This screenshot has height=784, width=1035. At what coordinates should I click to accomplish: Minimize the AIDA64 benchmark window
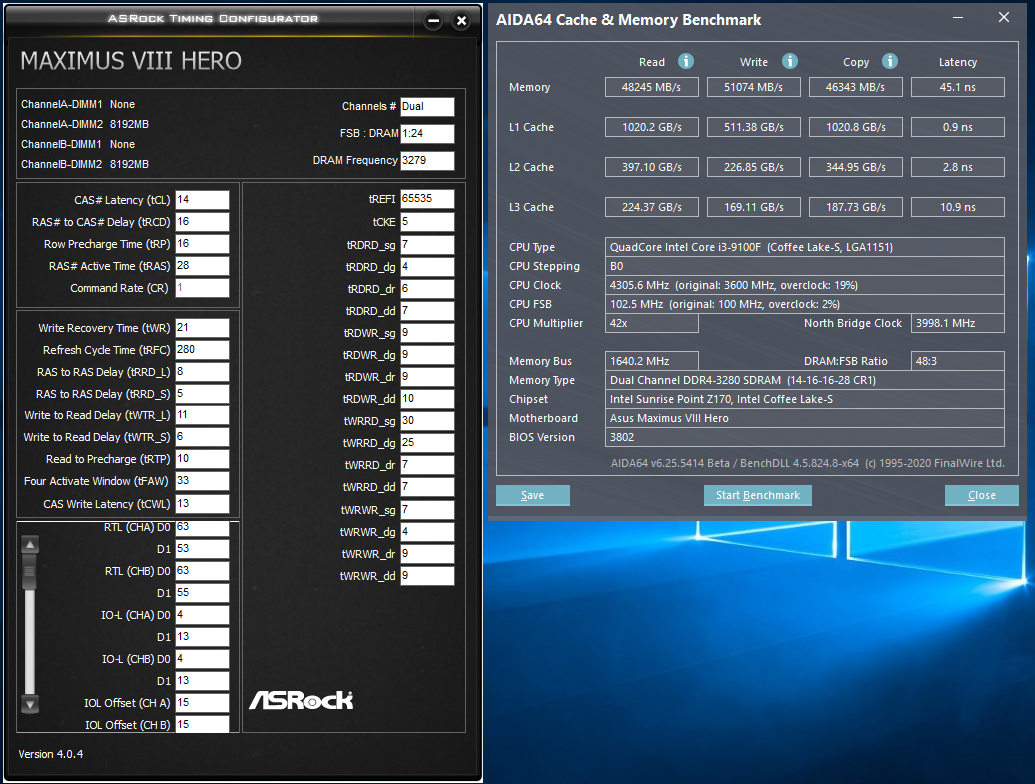tap(958, 17)
